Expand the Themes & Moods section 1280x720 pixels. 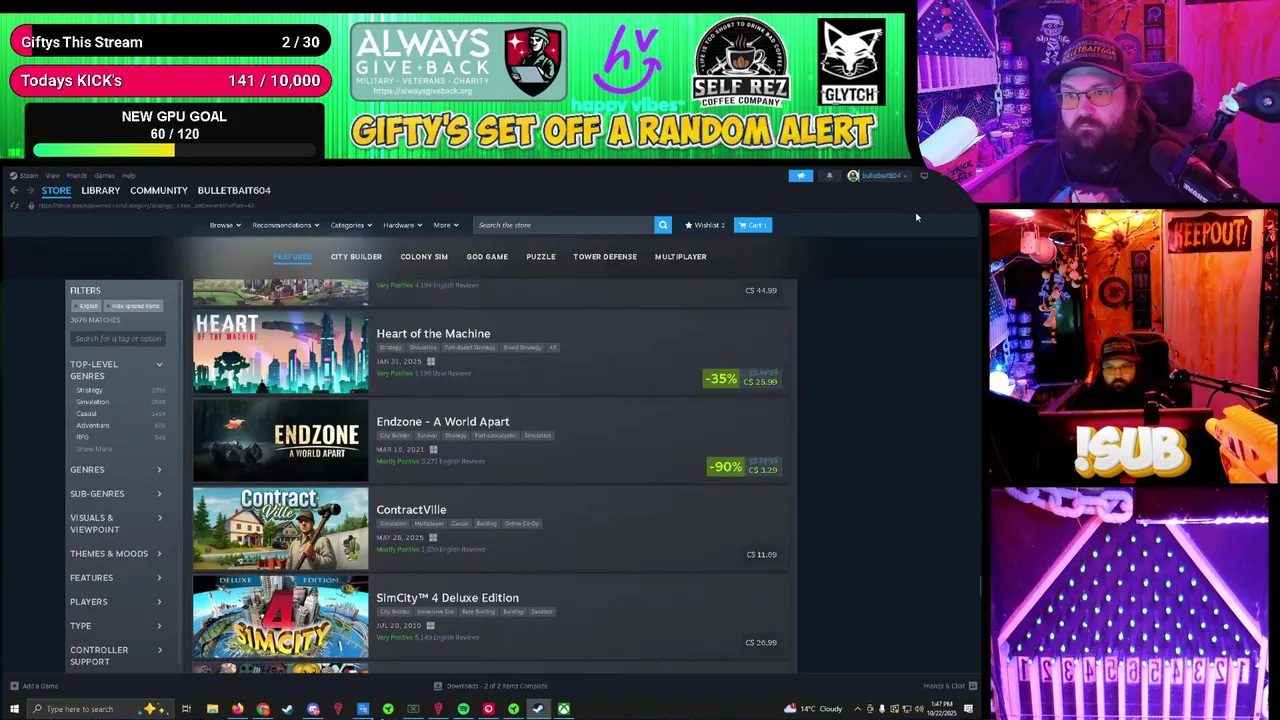[x=116, y=554]
